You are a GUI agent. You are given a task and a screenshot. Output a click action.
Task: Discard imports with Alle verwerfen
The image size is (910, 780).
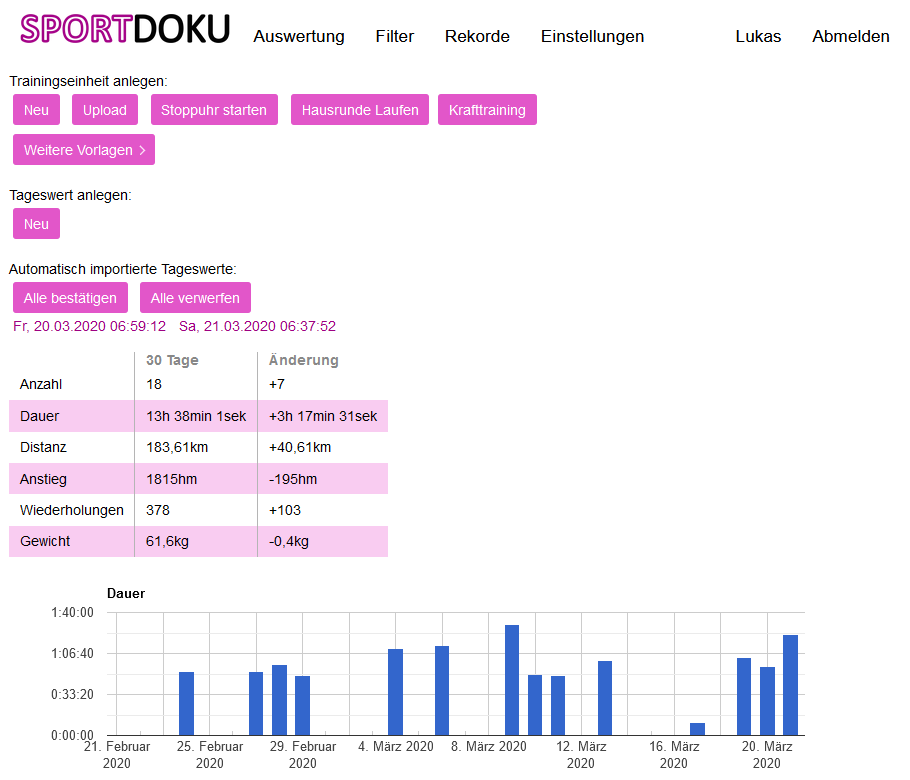[195, 298]
